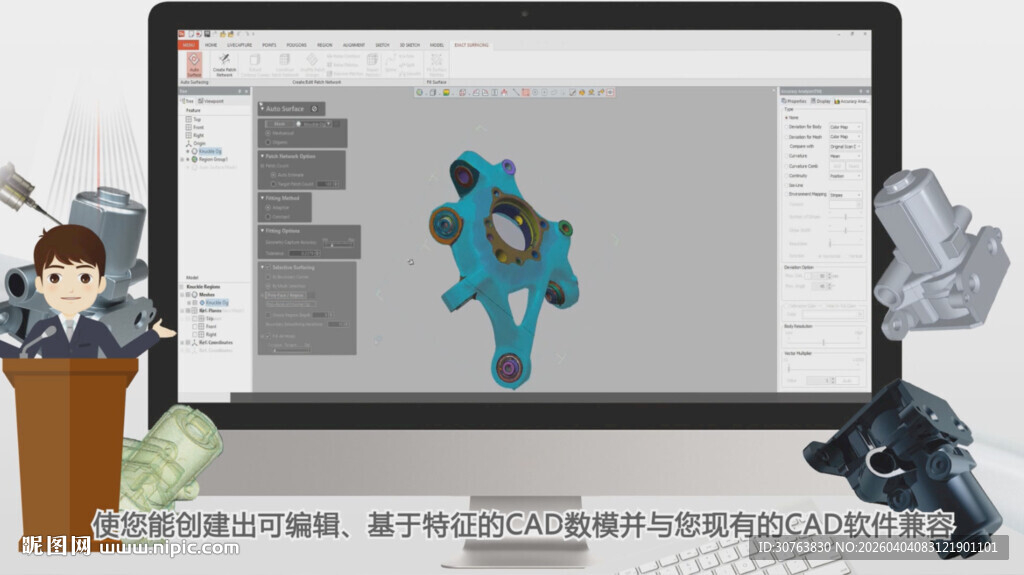Click the Target Patch Count value field

328,184
